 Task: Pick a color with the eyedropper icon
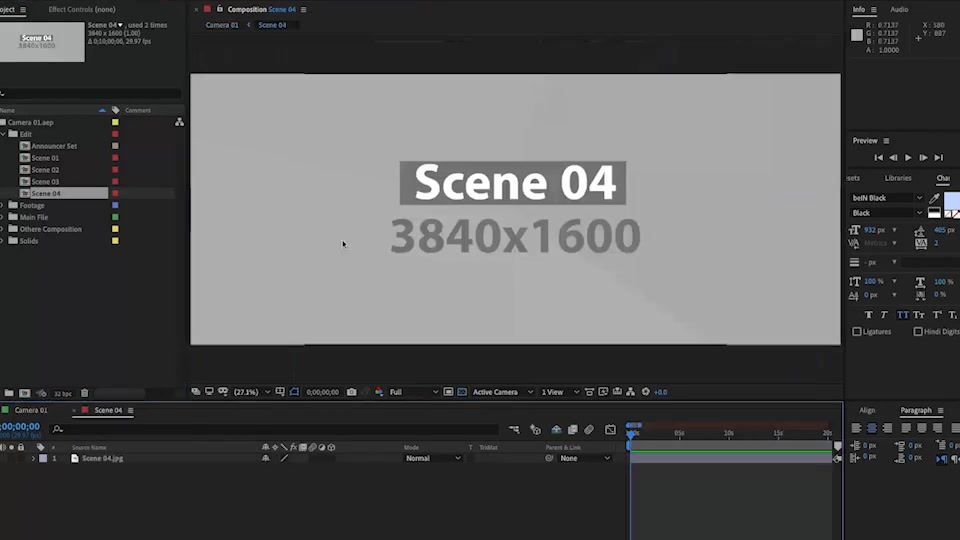pos(934,198)
